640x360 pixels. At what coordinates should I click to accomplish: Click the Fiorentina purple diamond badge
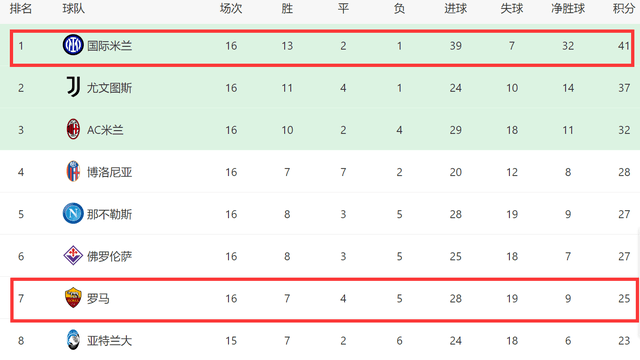[73, 256]
